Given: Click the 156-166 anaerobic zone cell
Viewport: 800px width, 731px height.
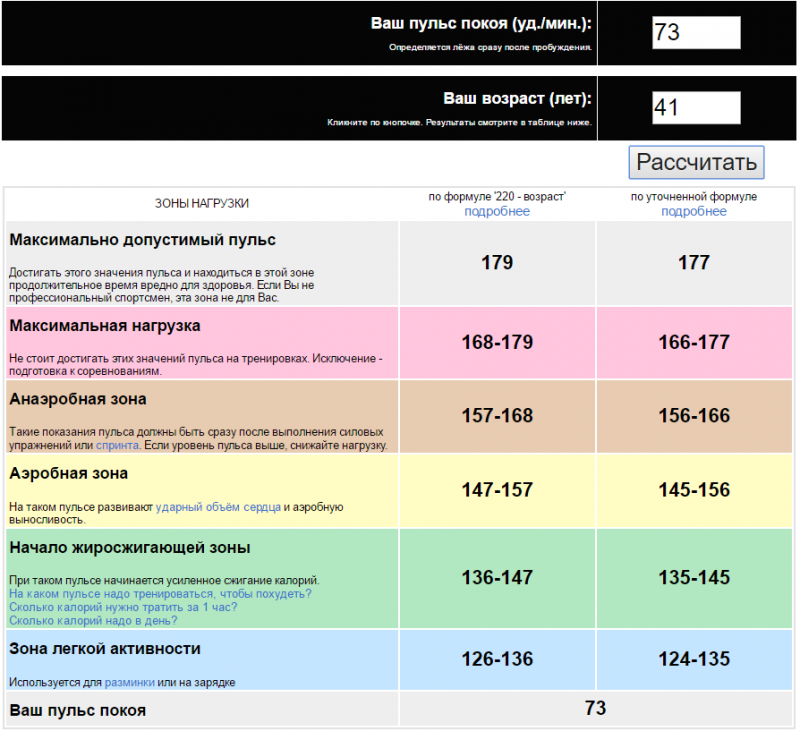Looking at the screenshot, I should click(693, 416).
